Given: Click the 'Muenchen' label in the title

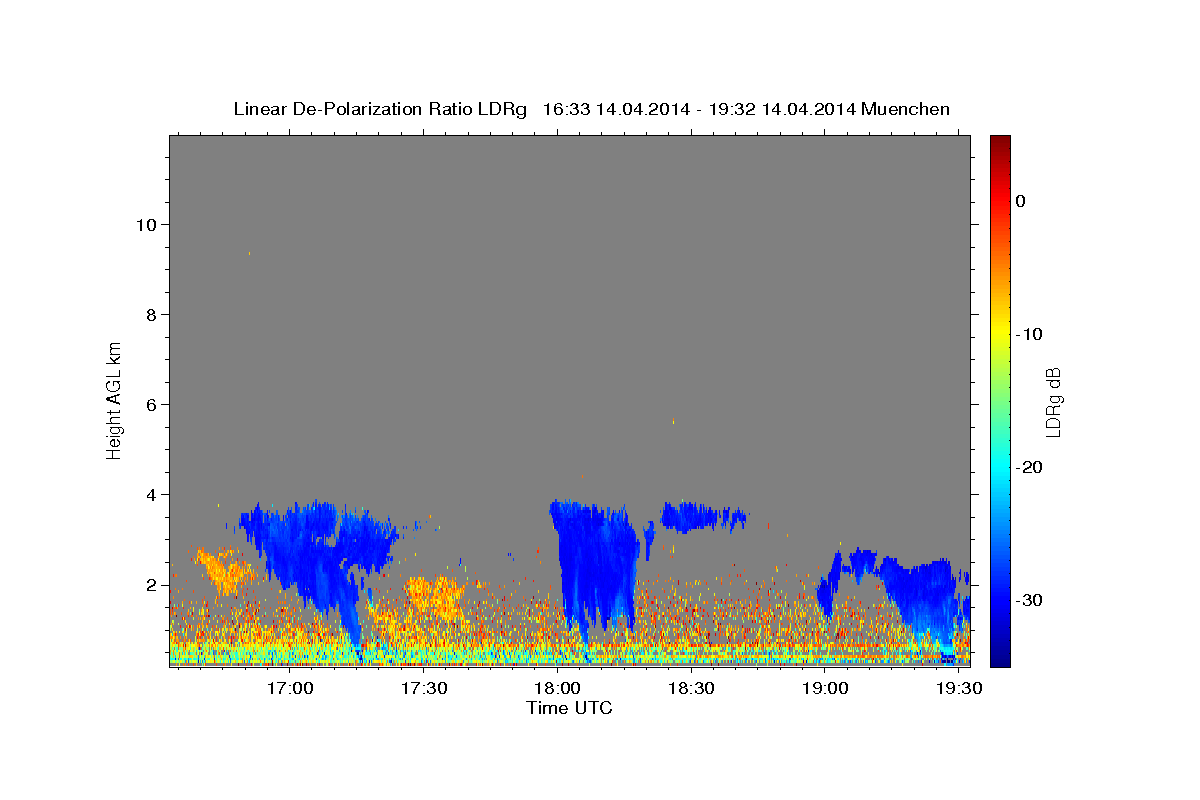Looking at the screenshot, I should (905, 109).
